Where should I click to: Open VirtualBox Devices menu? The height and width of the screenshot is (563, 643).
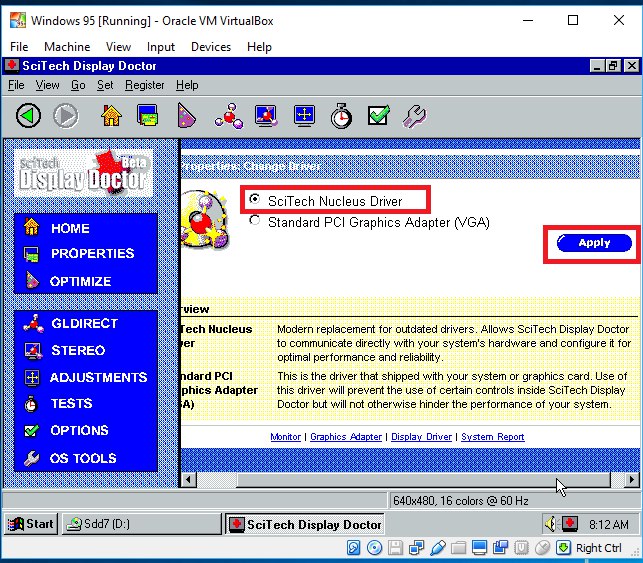click(x=211, y=47)
